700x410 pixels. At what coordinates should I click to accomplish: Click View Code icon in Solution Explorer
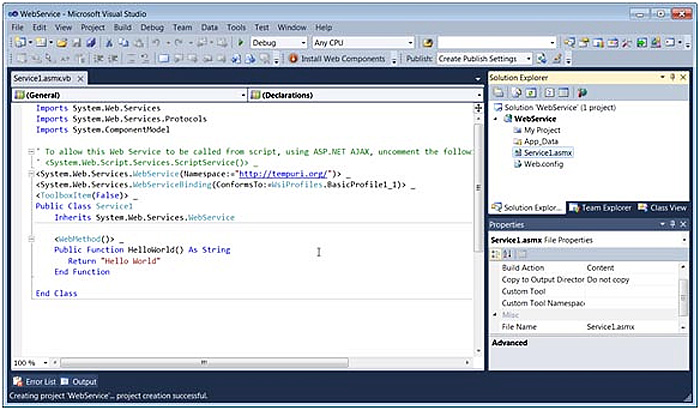pos(550,93)
